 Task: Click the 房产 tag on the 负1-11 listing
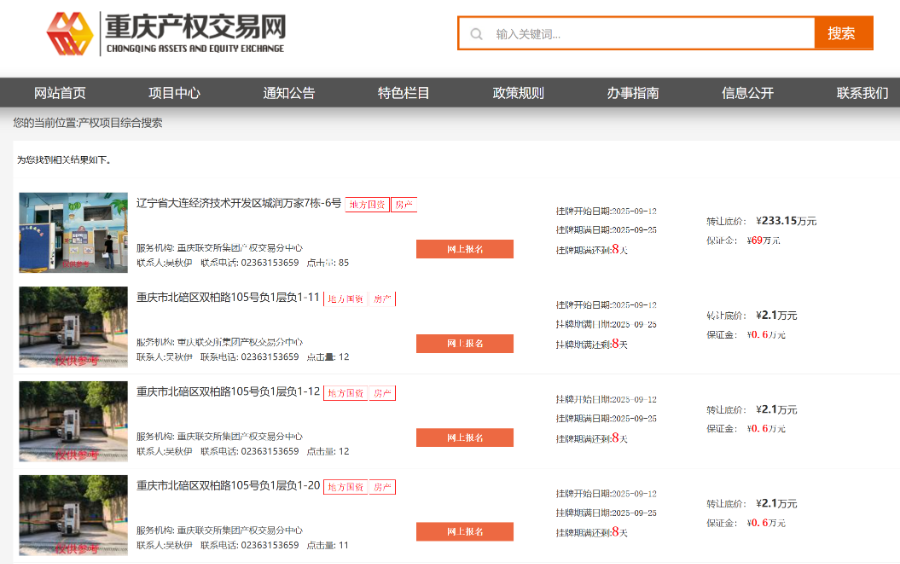point(382,299)
